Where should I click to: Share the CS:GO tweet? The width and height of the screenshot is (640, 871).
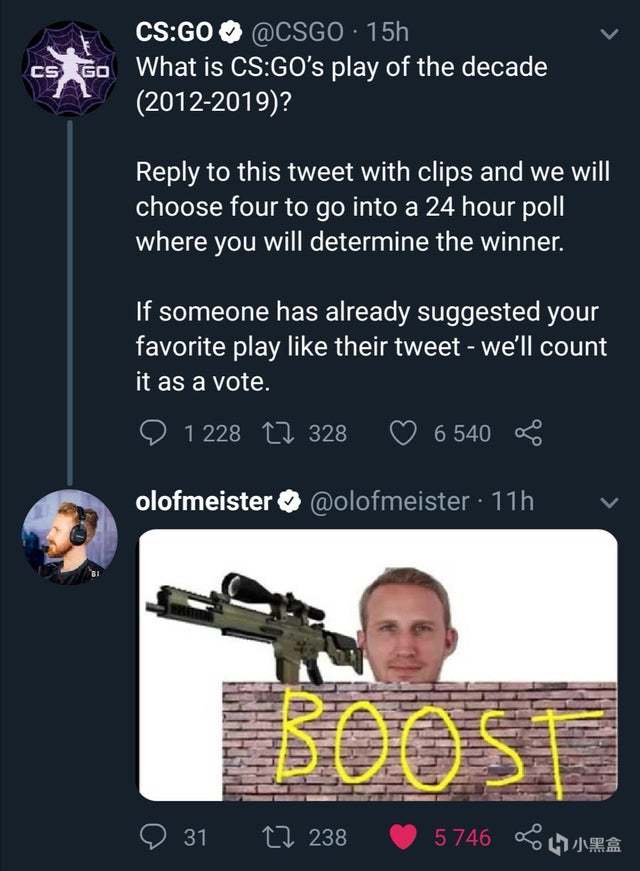coord(527,433)
